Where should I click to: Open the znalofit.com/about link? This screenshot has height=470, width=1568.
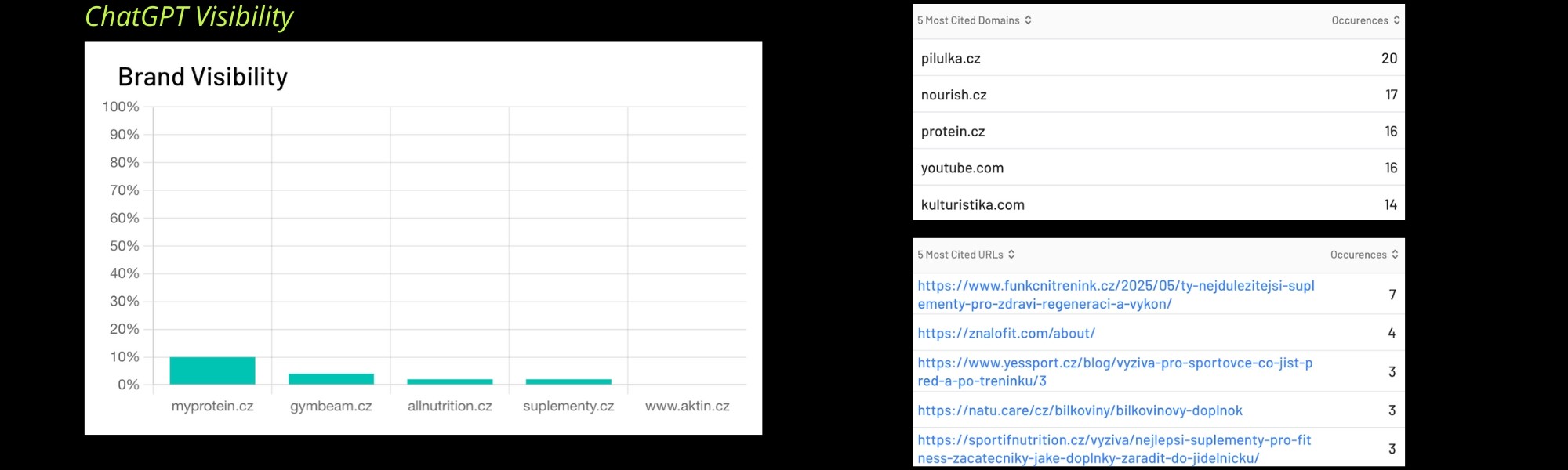(1006, 334)
